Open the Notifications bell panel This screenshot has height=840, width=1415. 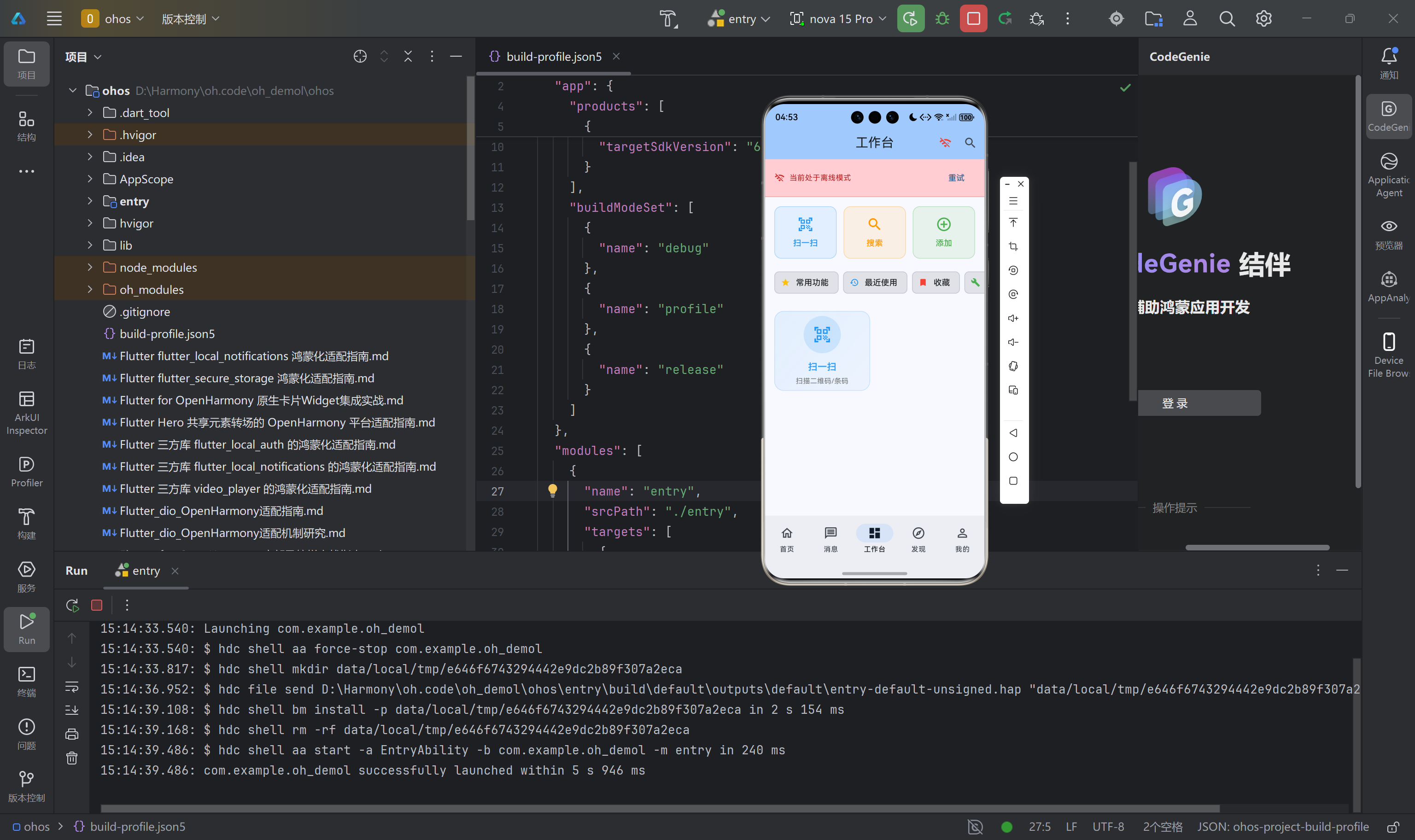[x=1388, y=62]
